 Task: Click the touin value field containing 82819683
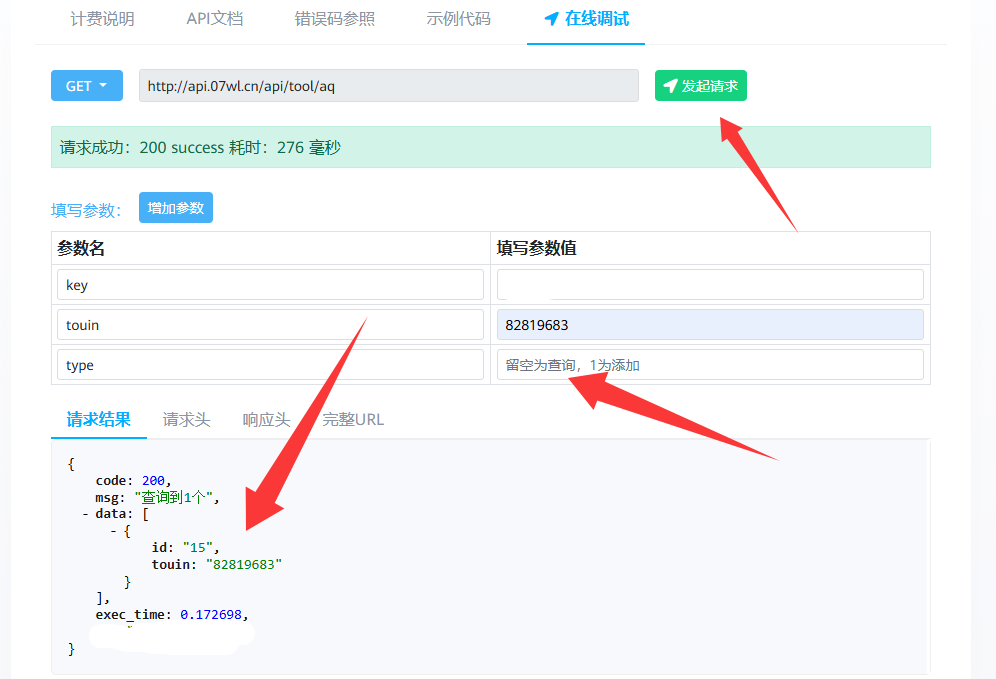point(709,325)
